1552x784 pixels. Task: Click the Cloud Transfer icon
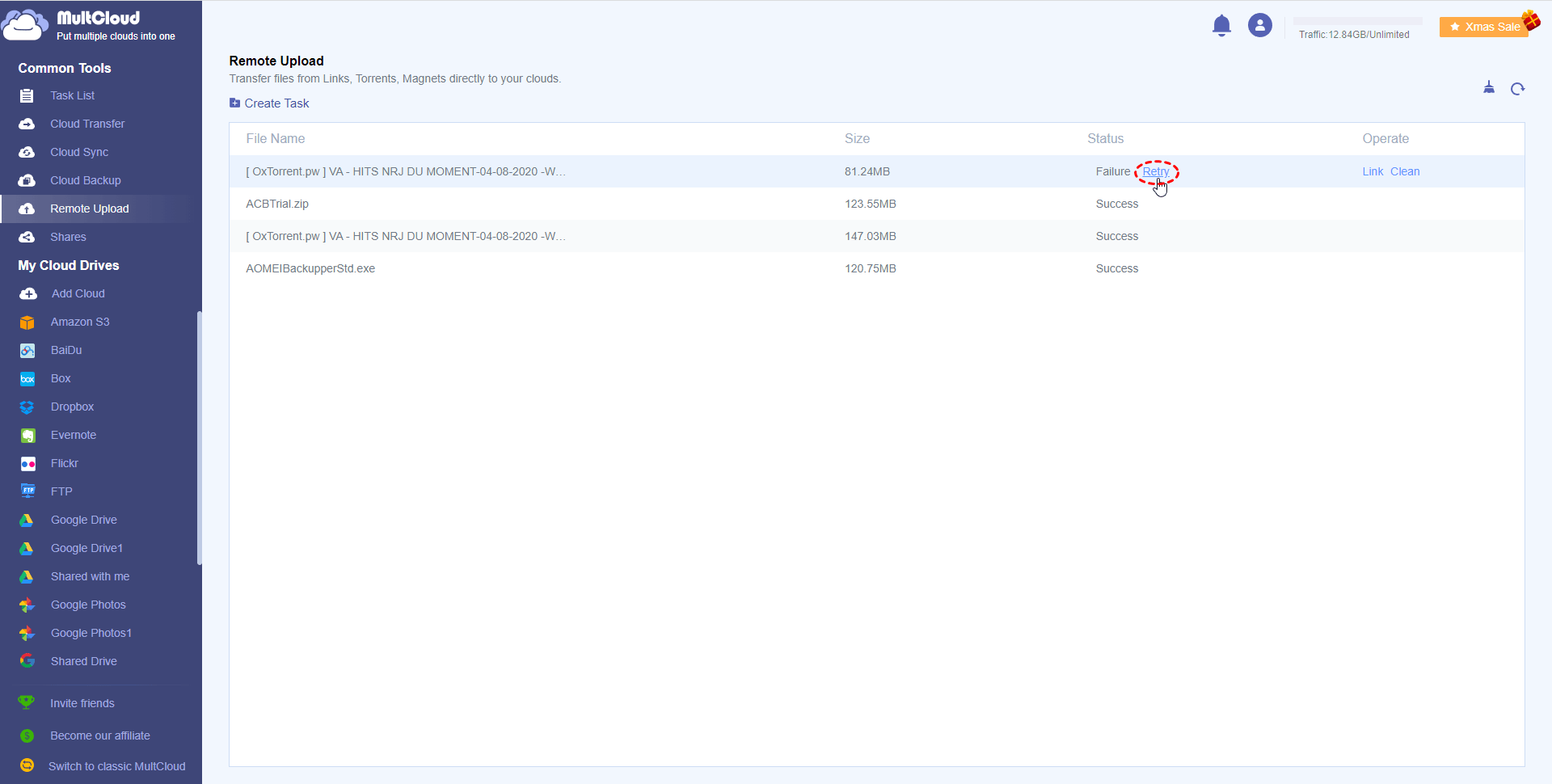27,124
